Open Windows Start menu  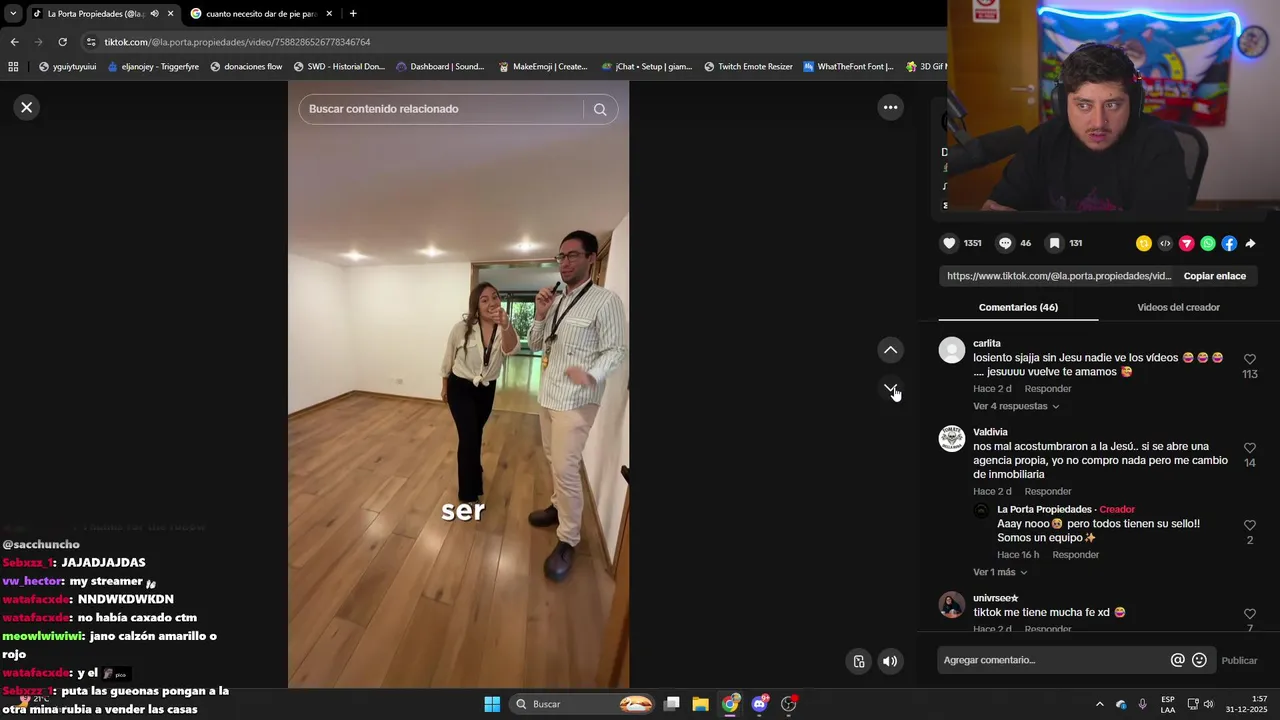click(x=492, y=704)
